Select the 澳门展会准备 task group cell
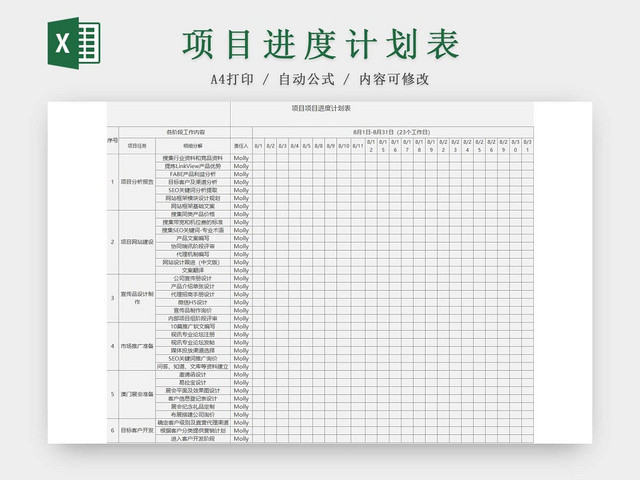Screen dimensions: 640x480 click(x=137, y=394)
